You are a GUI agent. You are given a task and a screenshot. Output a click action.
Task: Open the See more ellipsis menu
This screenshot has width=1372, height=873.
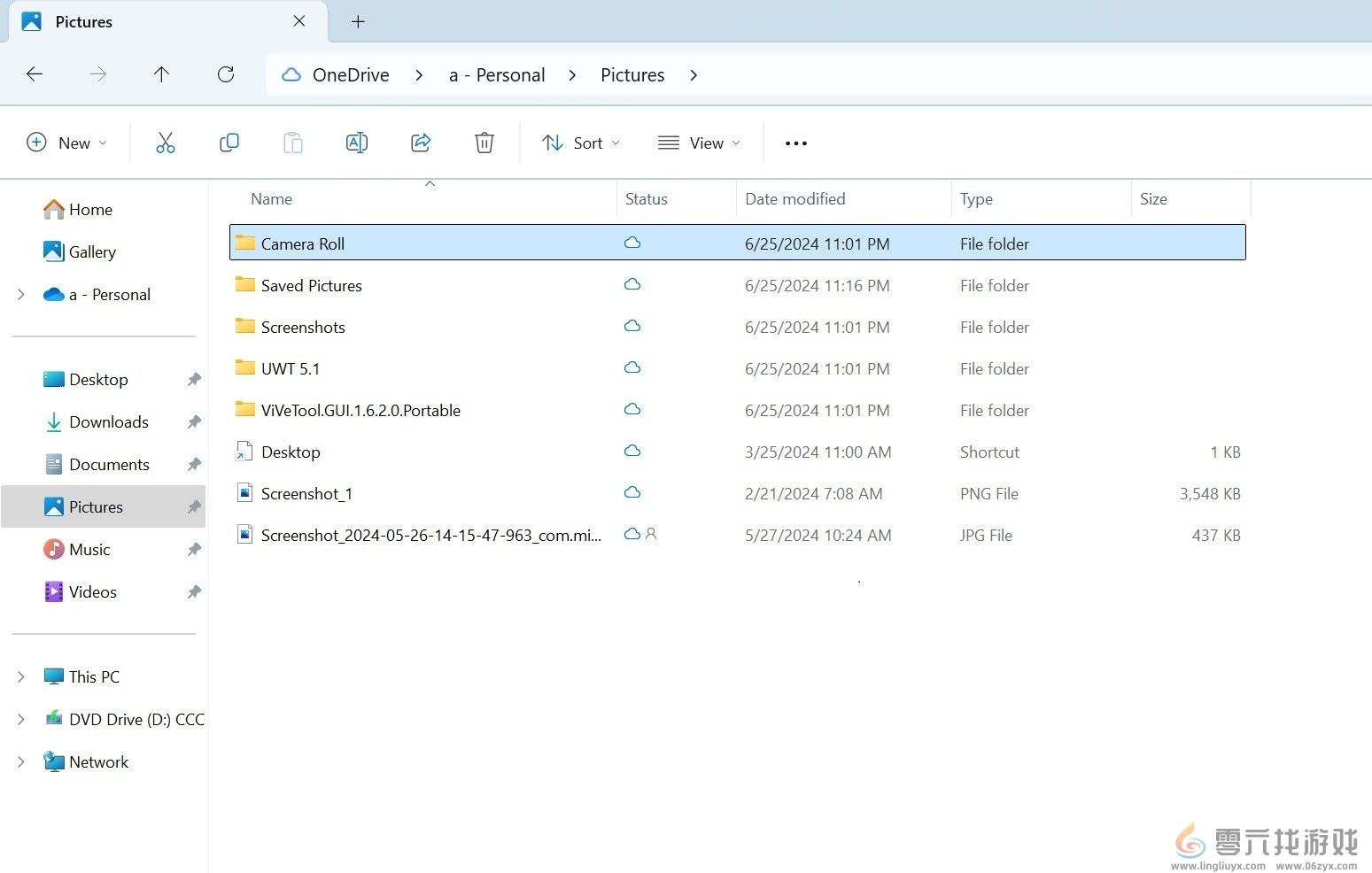click(x=795, y=143)
